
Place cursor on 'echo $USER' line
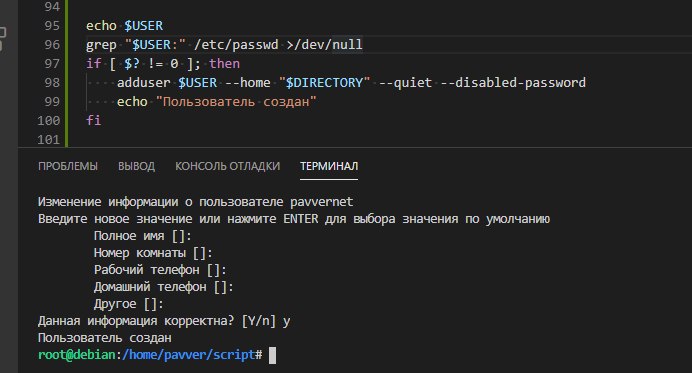pos(124,26)
